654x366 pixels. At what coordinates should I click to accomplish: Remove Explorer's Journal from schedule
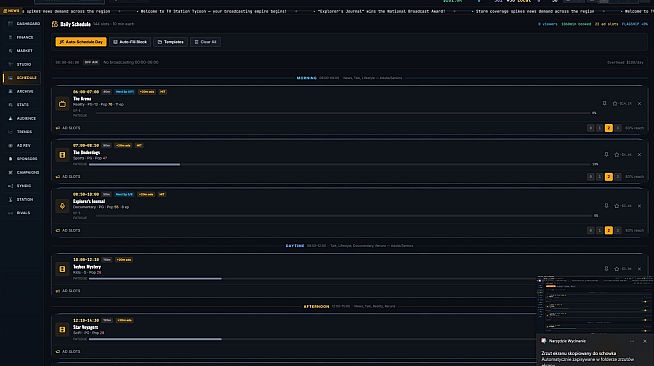pyautogui.click(x=639, y=206)
